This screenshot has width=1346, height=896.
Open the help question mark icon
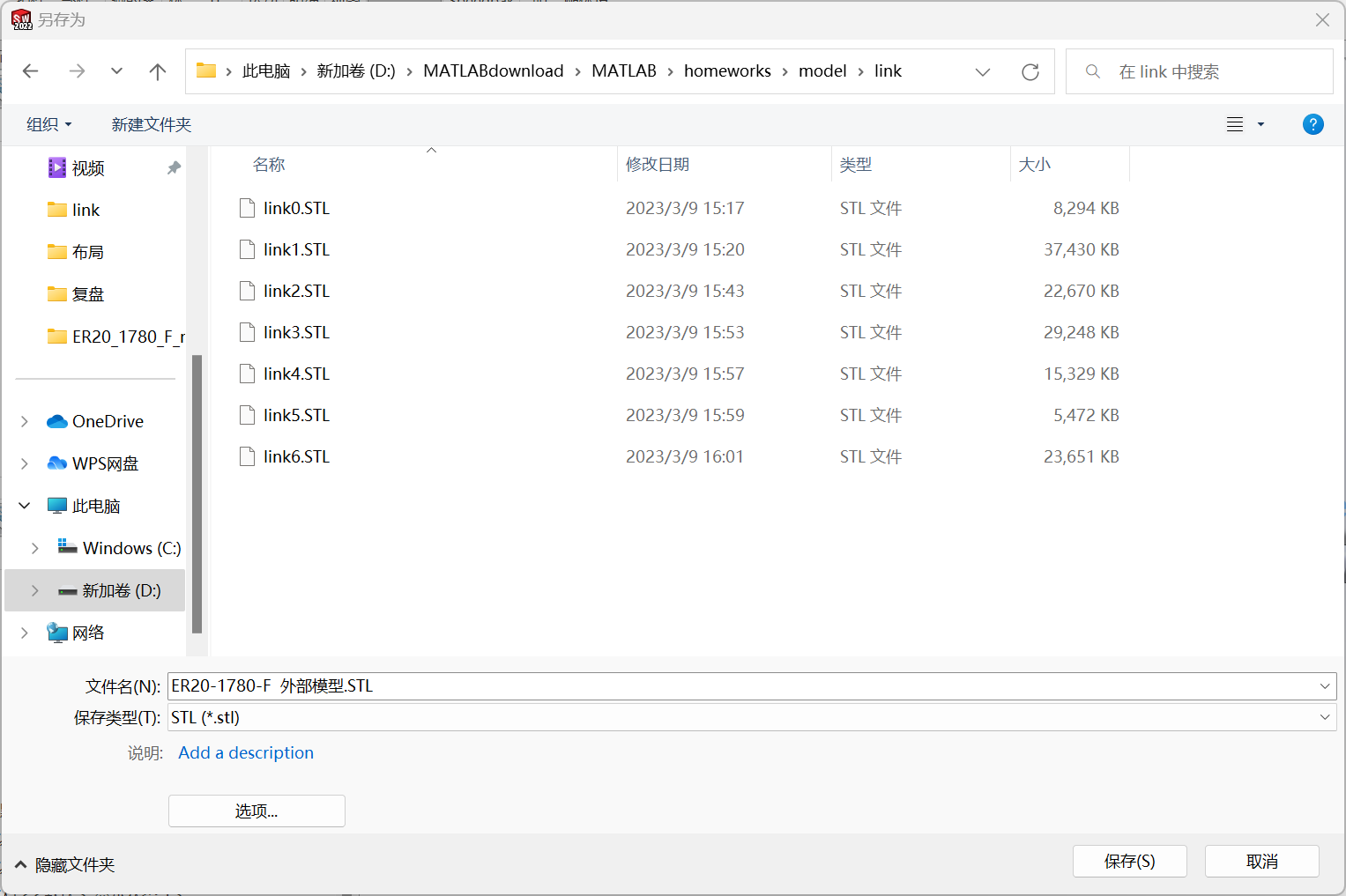coord(1313,123)
